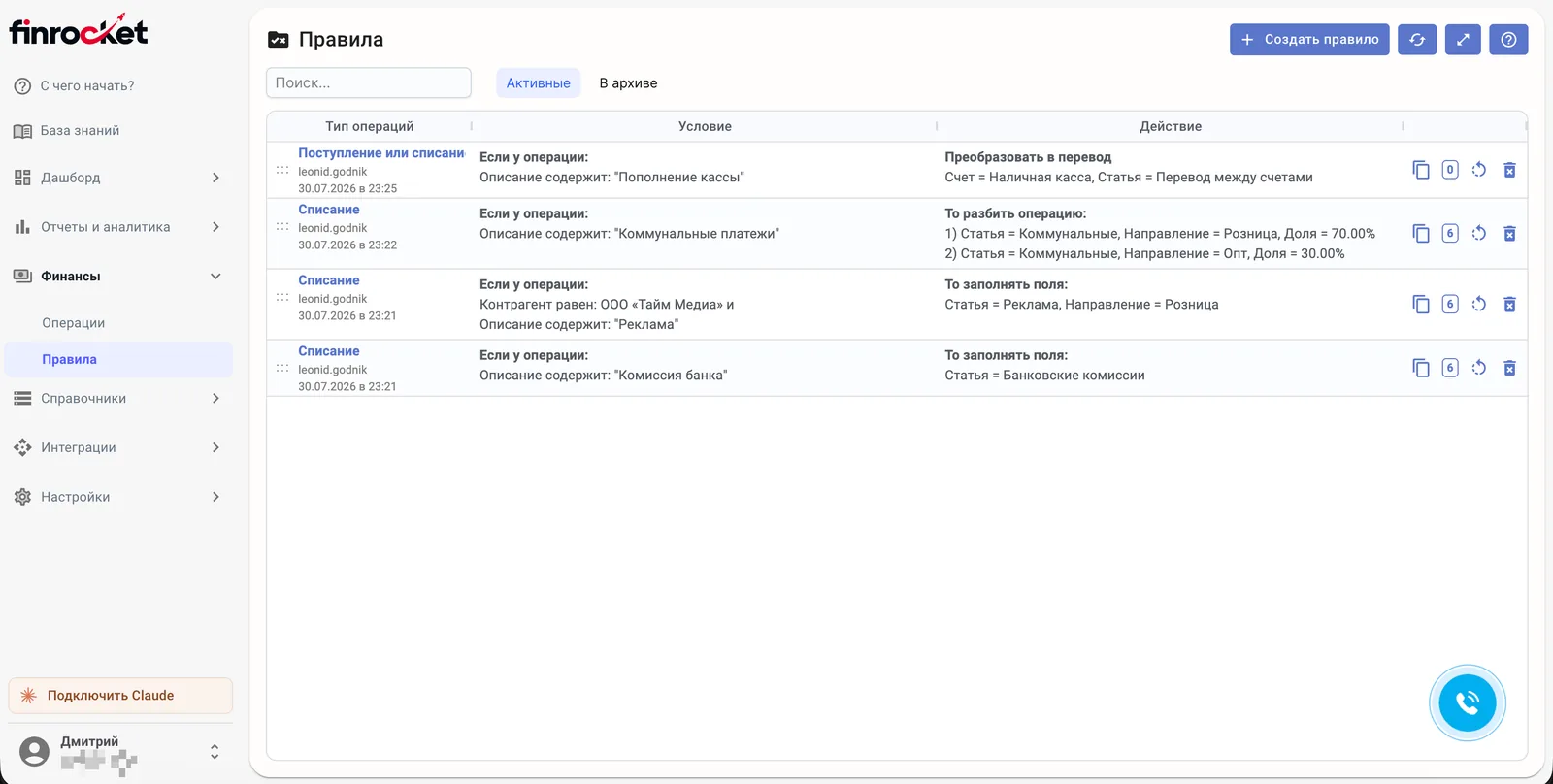Screen dimensions: 1553x784
Task: Reapply the "Пополнение кассы" rule
Action: 1479,170
